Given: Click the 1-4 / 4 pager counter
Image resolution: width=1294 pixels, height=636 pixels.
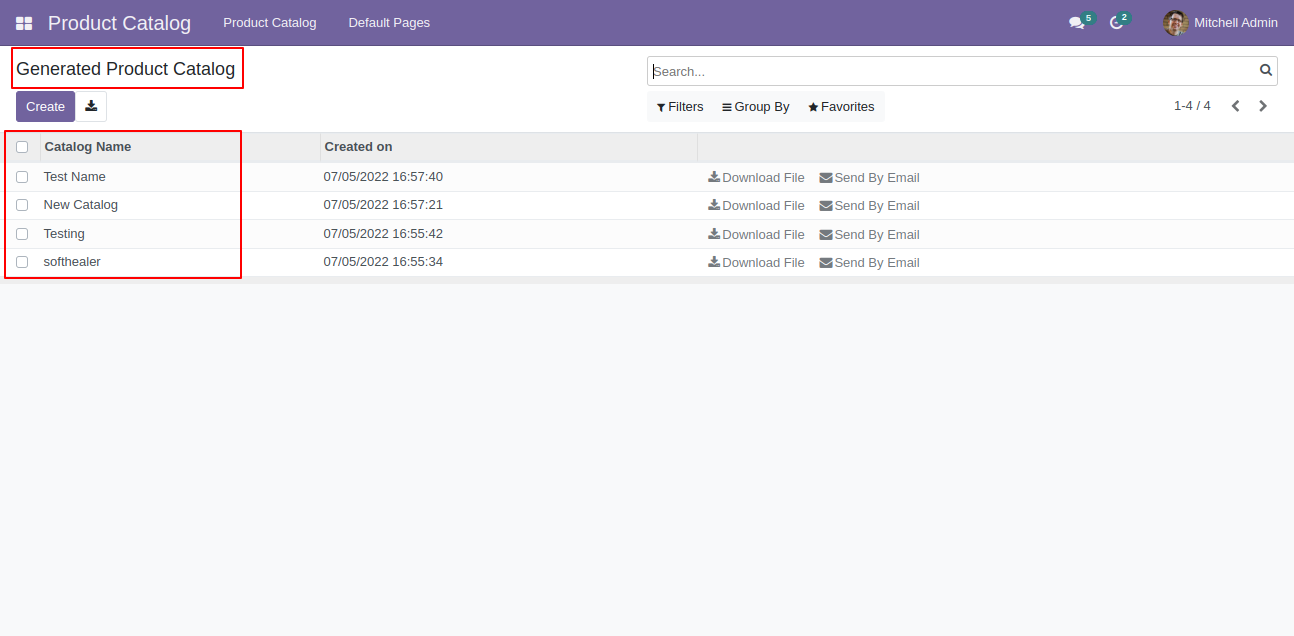Looking at the screenshot, I should [1192, 106].
